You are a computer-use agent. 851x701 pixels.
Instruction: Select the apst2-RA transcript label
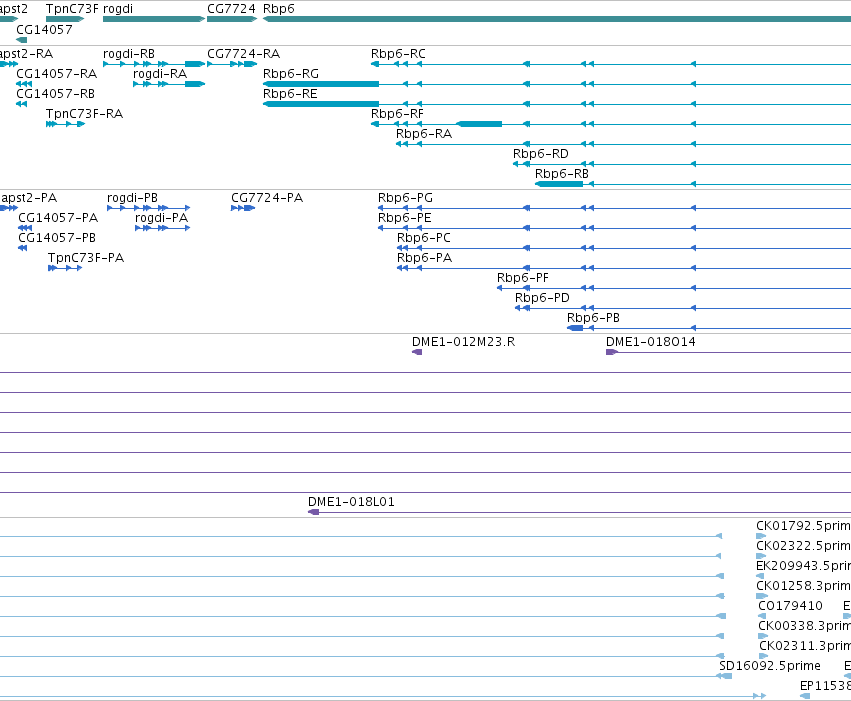click(x=26, y=54)
